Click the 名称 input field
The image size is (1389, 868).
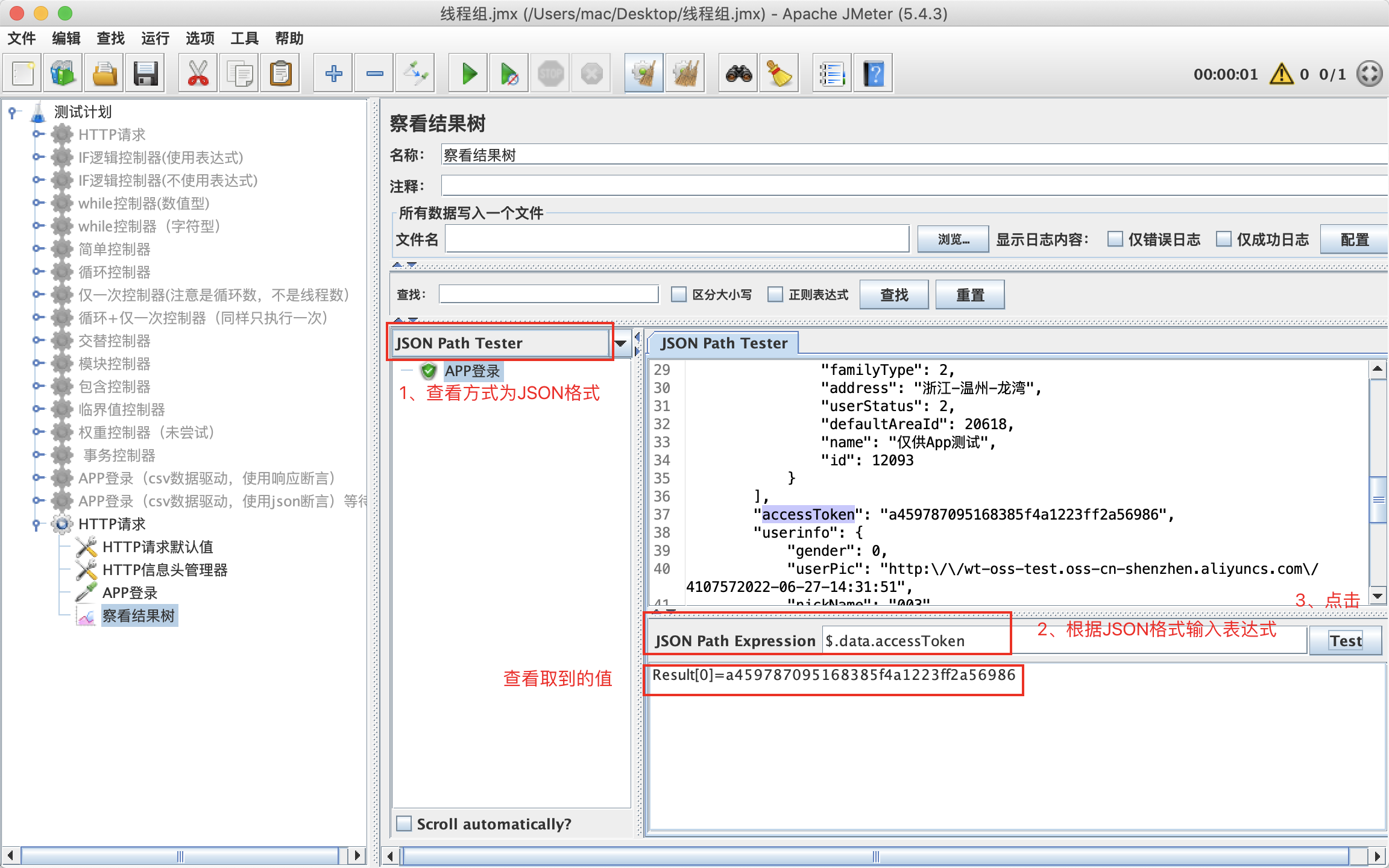[914, 155]
